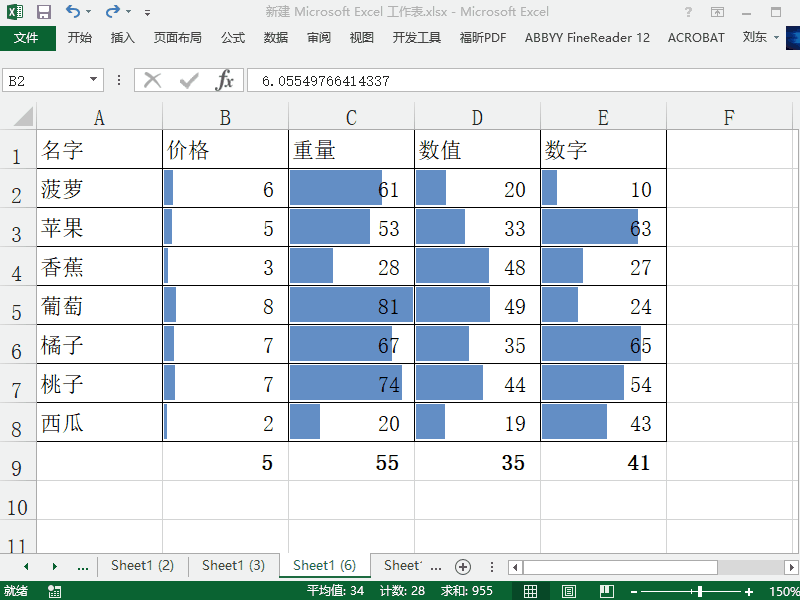
Task: Switch to the 开始 ribbon tab
Action: [x=80, y=37]
